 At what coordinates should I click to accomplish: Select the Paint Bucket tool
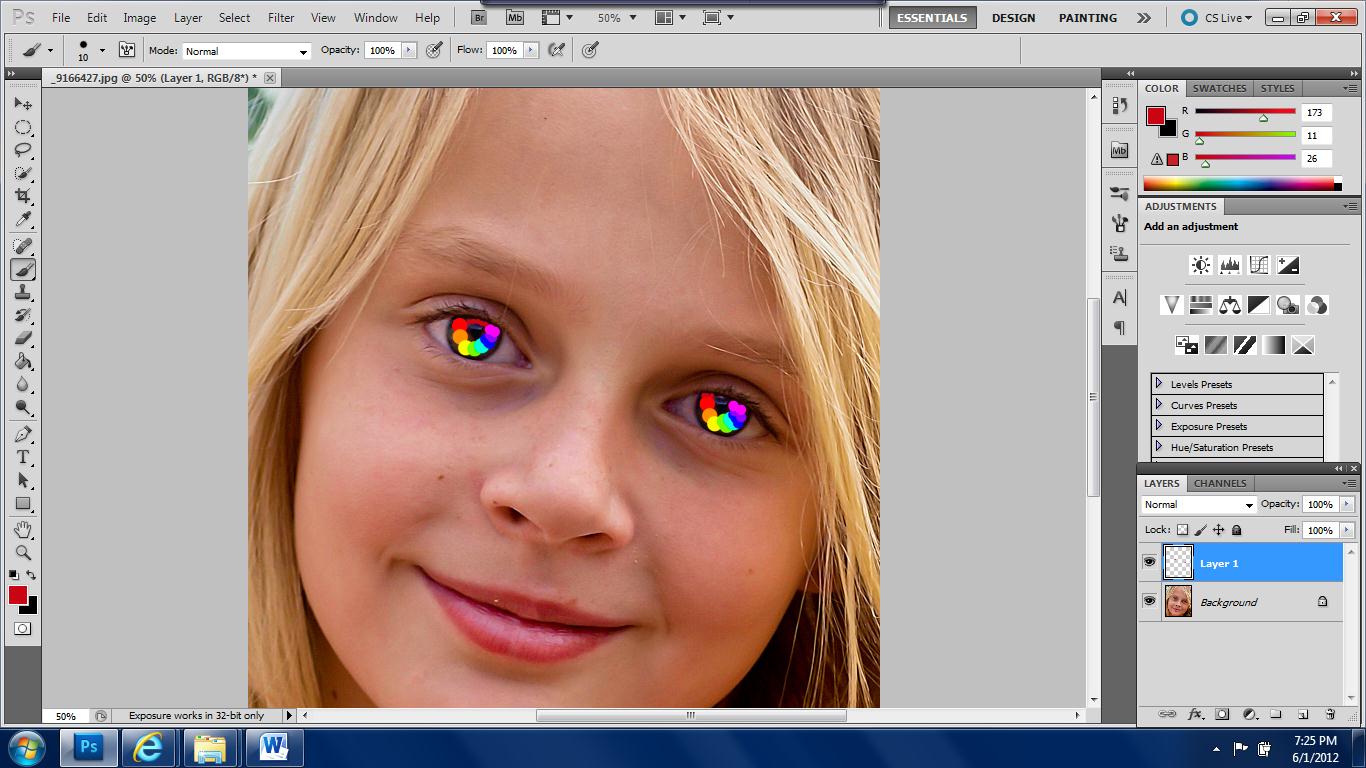(x=23, y=361)
